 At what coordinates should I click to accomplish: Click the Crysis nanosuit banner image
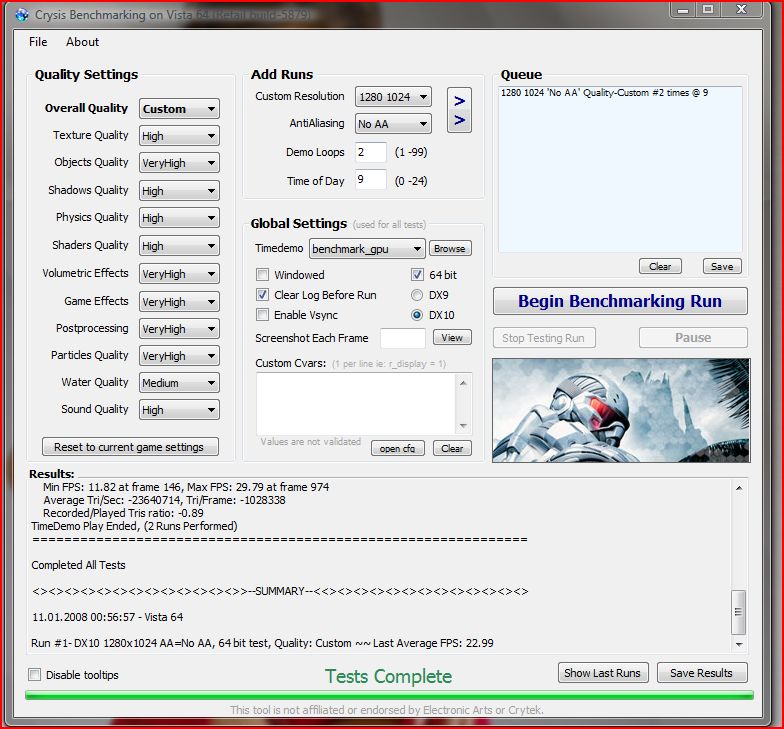[621, 410]
